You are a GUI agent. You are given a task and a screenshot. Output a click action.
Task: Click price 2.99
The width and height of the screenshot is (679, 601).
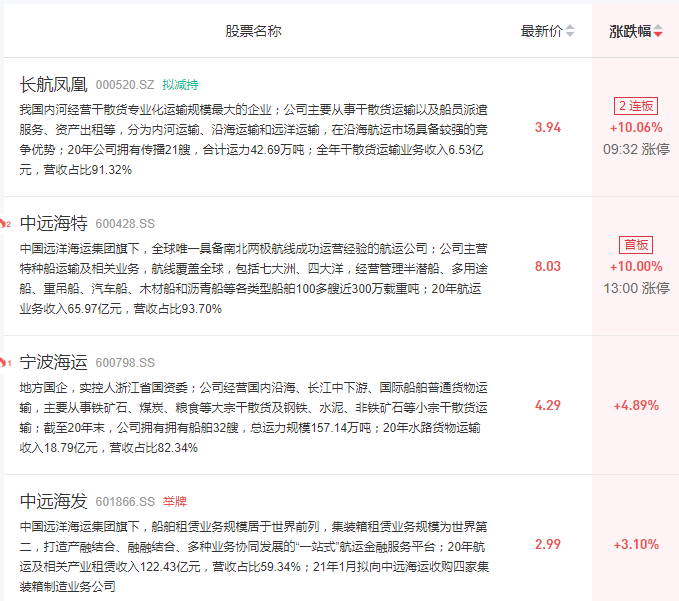(x=547, y=544)
